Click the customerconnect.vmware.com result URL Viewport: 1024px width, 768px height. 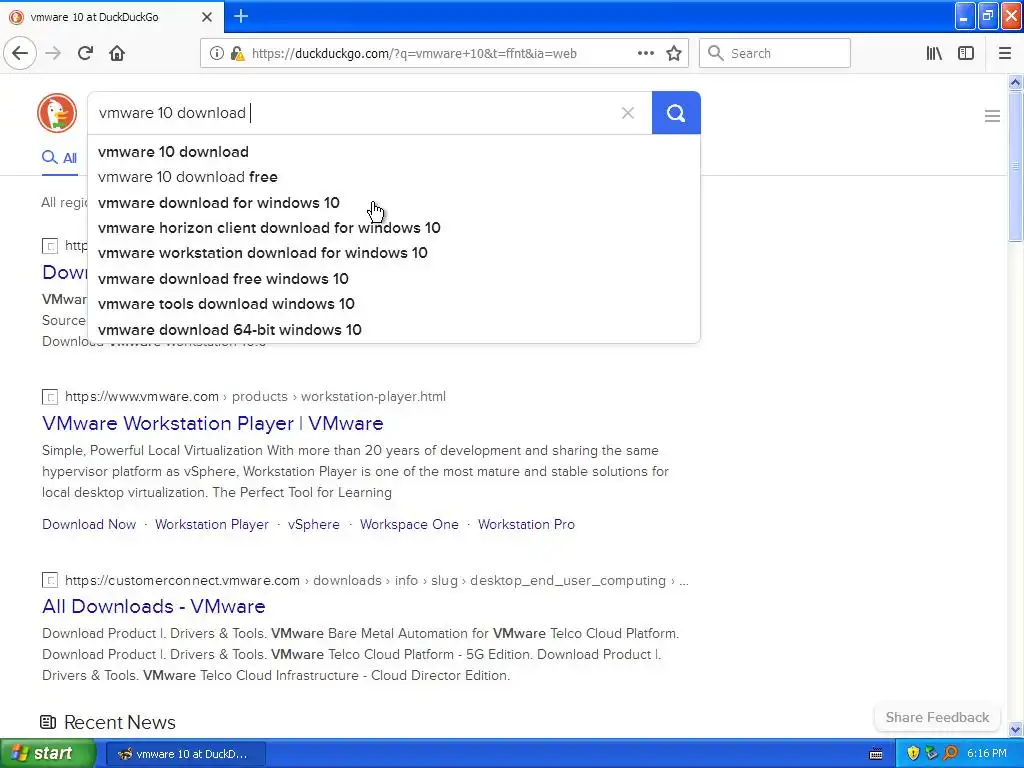pyautogui.click(x=376, y=580)
